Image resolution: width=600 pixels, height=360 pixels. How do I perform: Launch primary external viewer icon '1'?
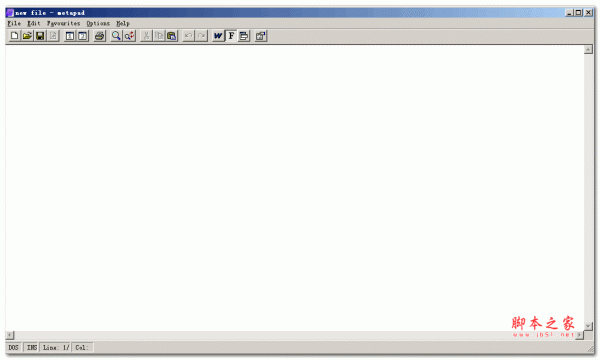70,36
